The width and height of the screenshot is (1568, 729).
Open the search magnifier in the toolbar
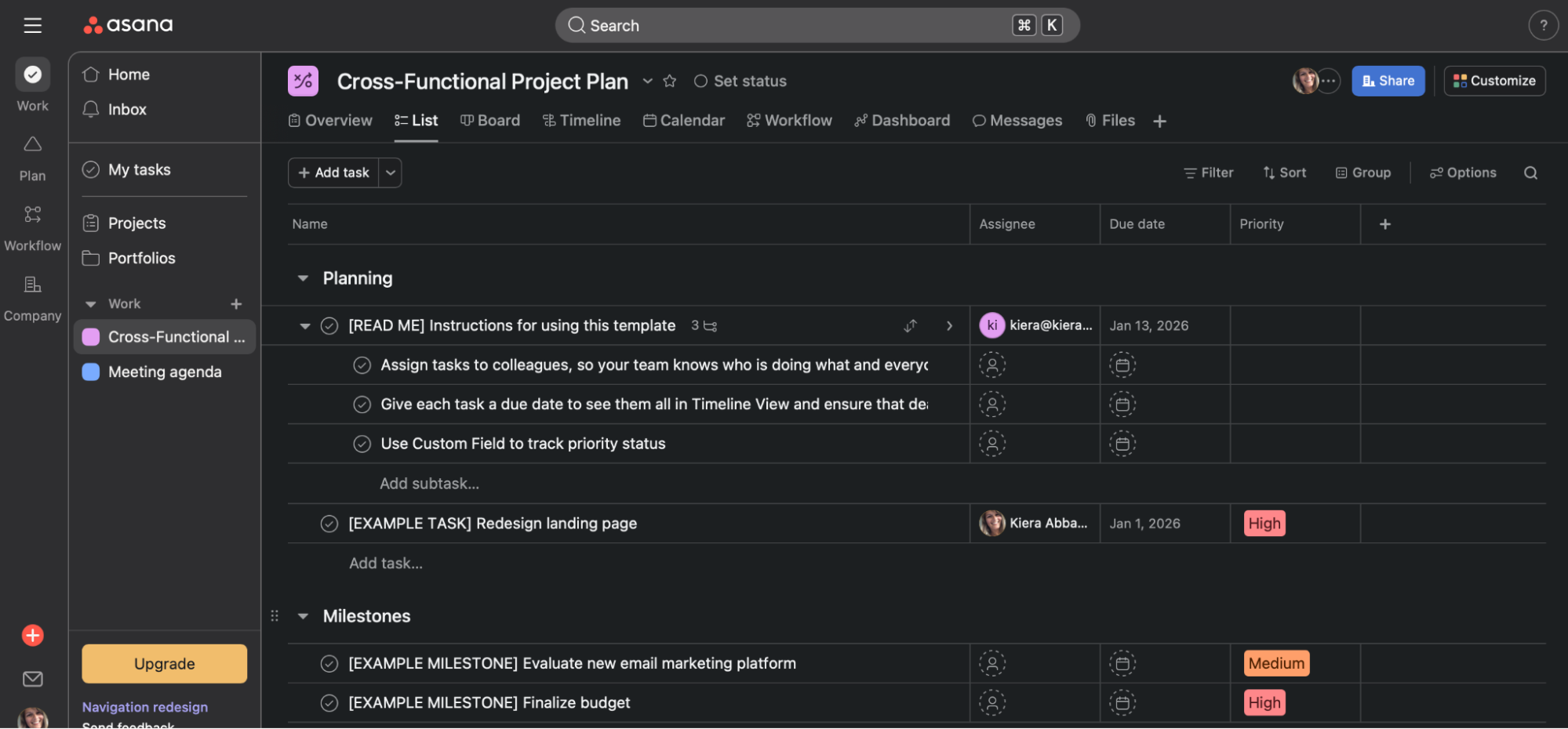click(1530, 172)
